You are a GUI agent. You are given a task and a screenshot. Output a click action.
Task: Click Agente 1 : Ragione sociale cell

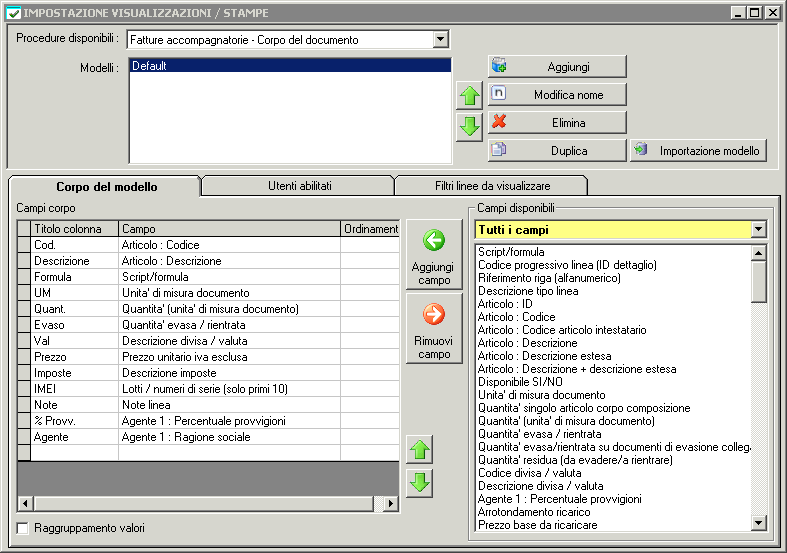pos(229,437)
